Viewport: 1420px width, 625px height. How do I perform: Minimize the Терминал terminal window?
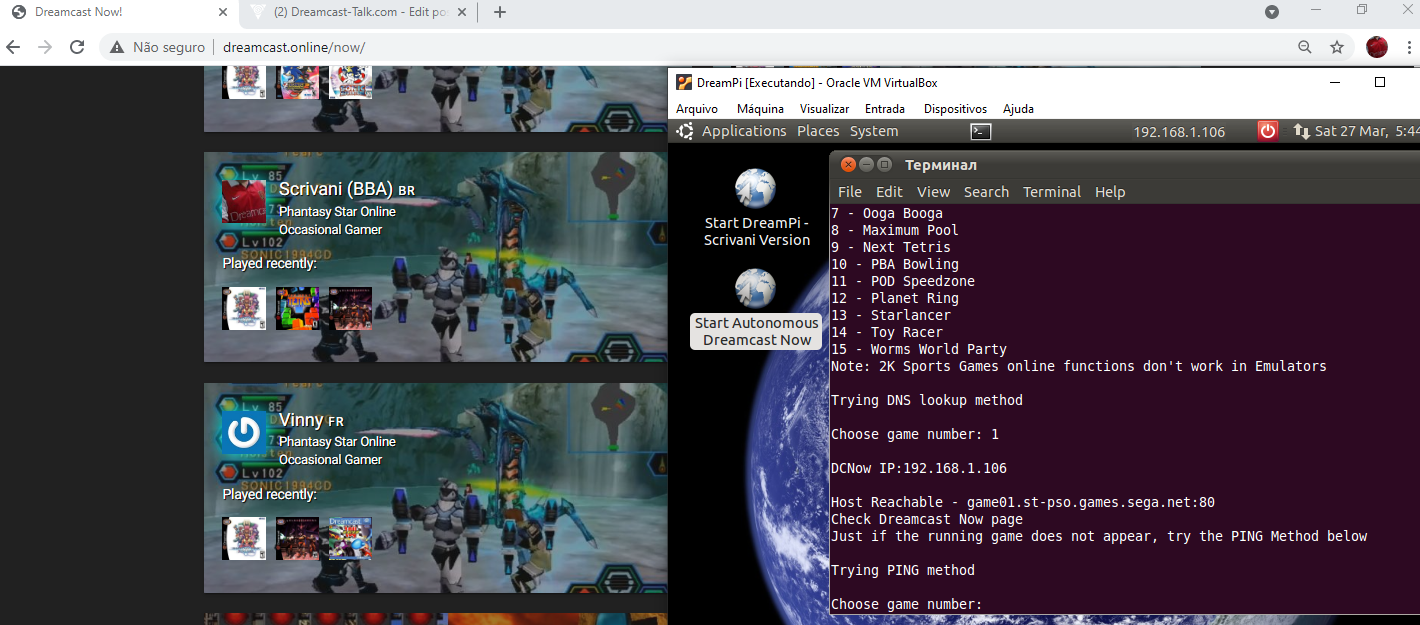coord(867,165)
